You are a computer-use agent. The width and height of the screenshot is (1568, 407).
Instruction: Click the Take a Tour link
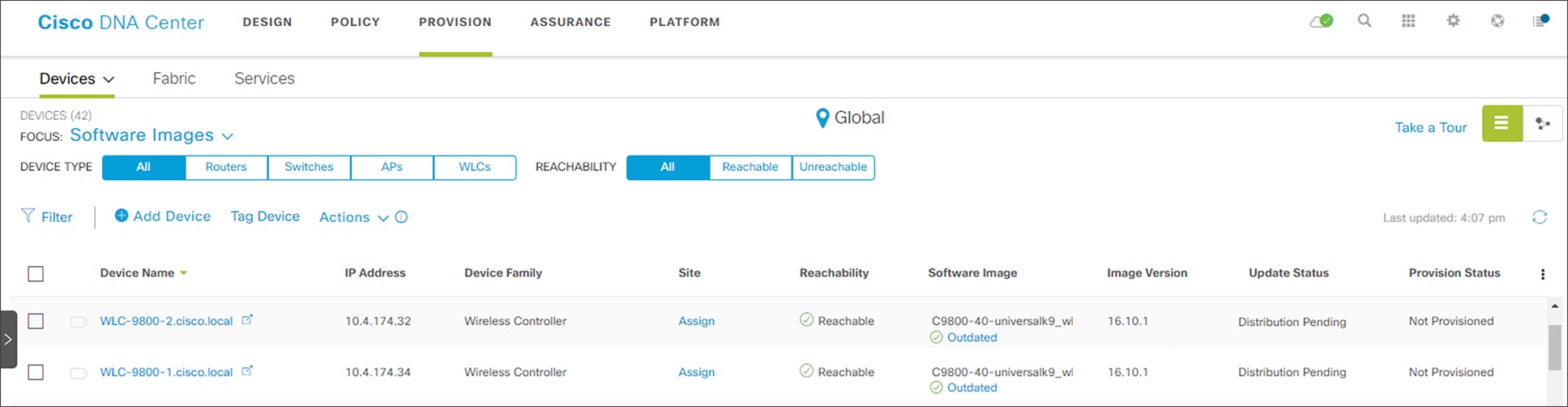[1430, 127]
